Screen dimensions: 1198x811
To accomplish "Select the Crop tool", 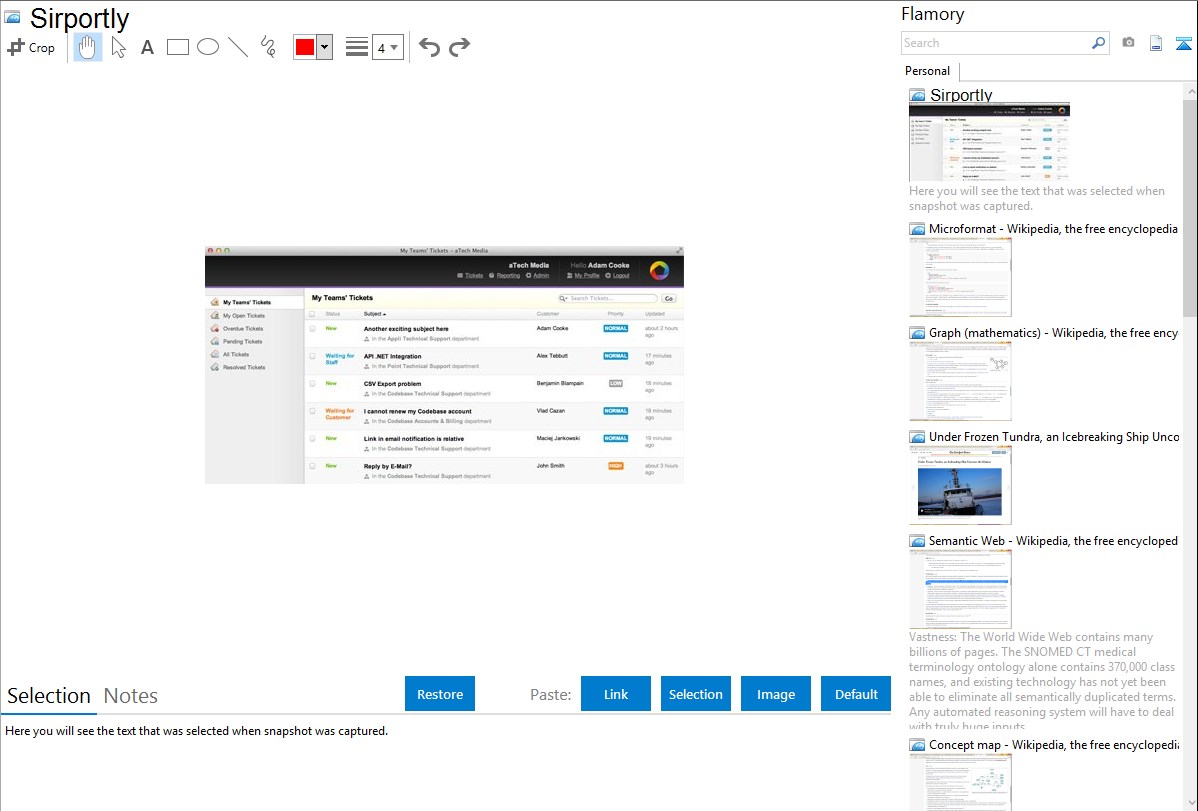I will point(31,47).
